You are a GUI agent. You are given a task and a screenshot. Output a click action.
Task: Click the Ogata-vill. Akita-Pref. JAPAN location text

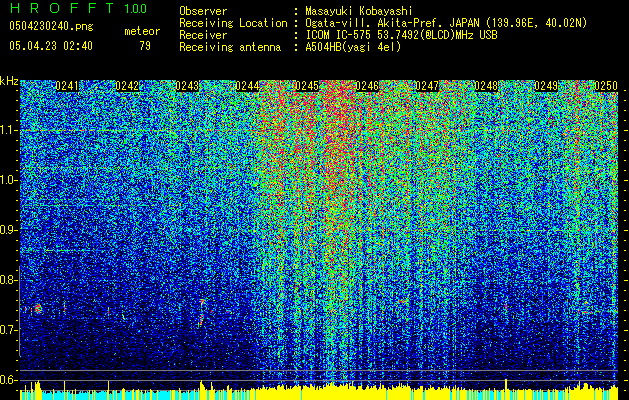pyautogui.click(x=446, y=23)
